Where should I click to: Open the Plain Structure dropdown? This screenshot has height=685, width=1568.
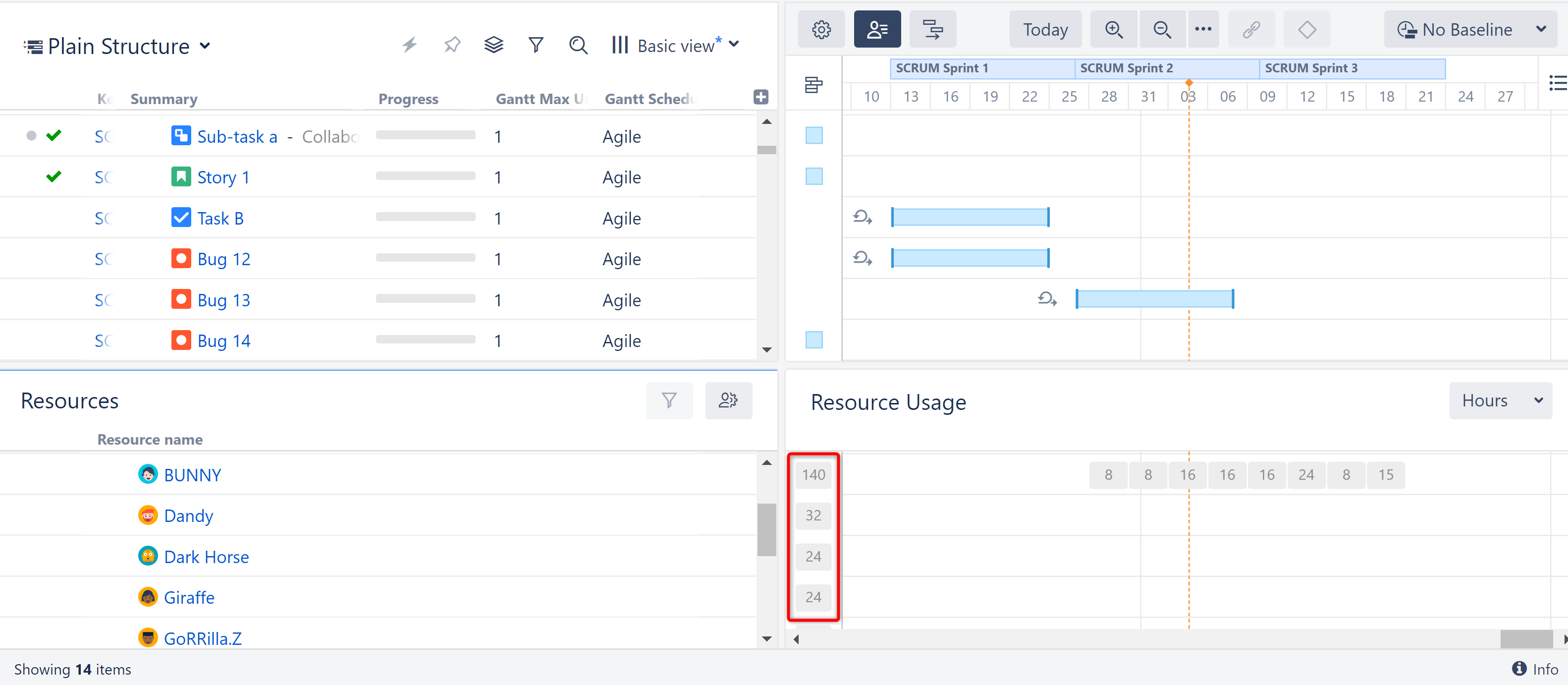click(x=119, y=45)
